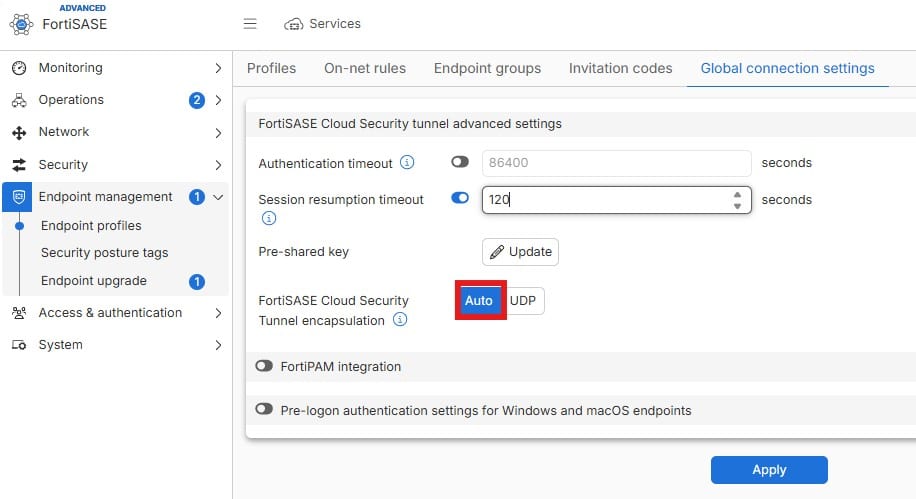
Task: Click the Operations notification badge showing 2
Action: pyautogui.click(x=197, y=101)
